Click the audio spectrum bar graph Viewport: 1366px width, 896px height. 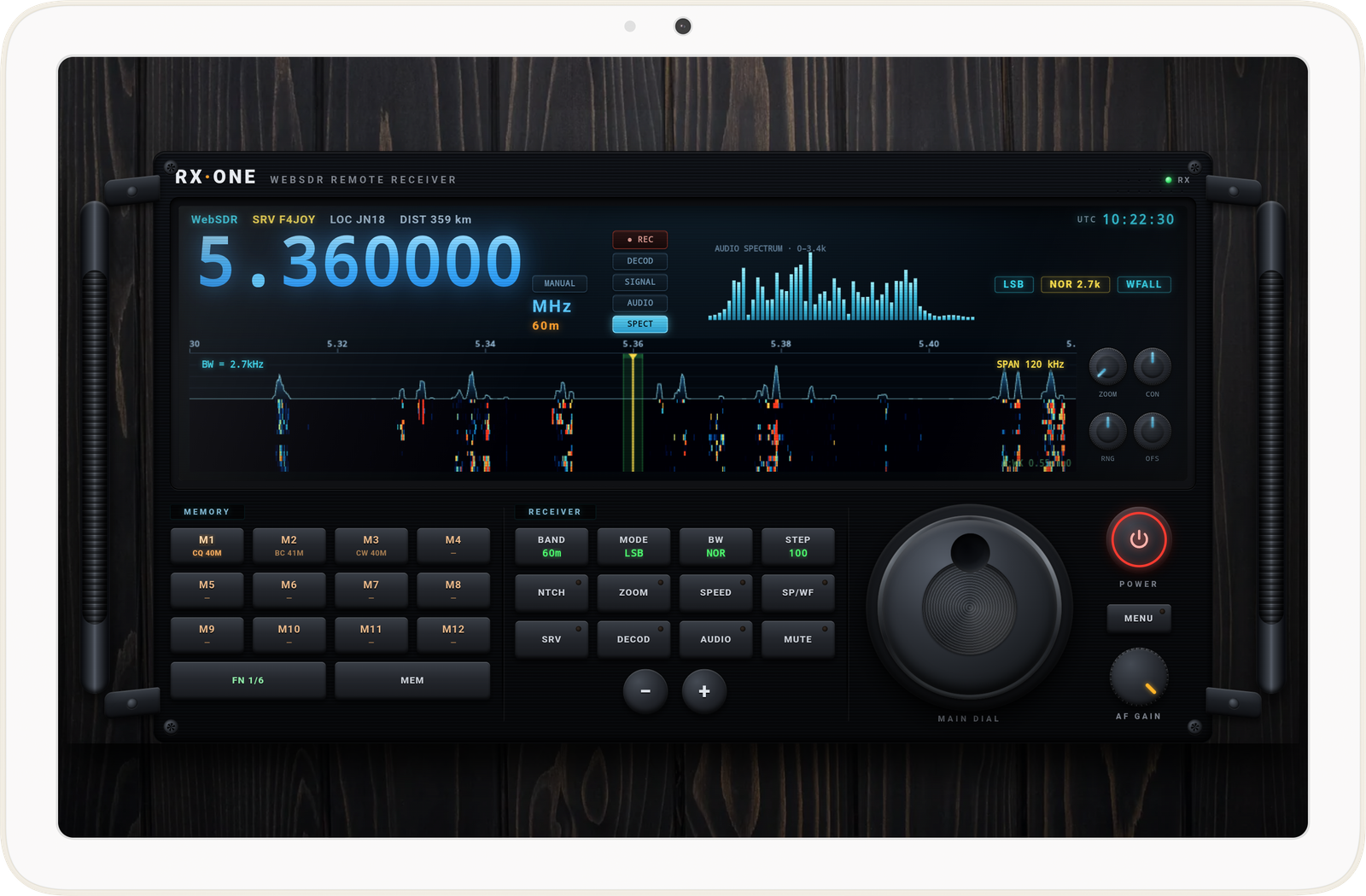click(841, 288)
